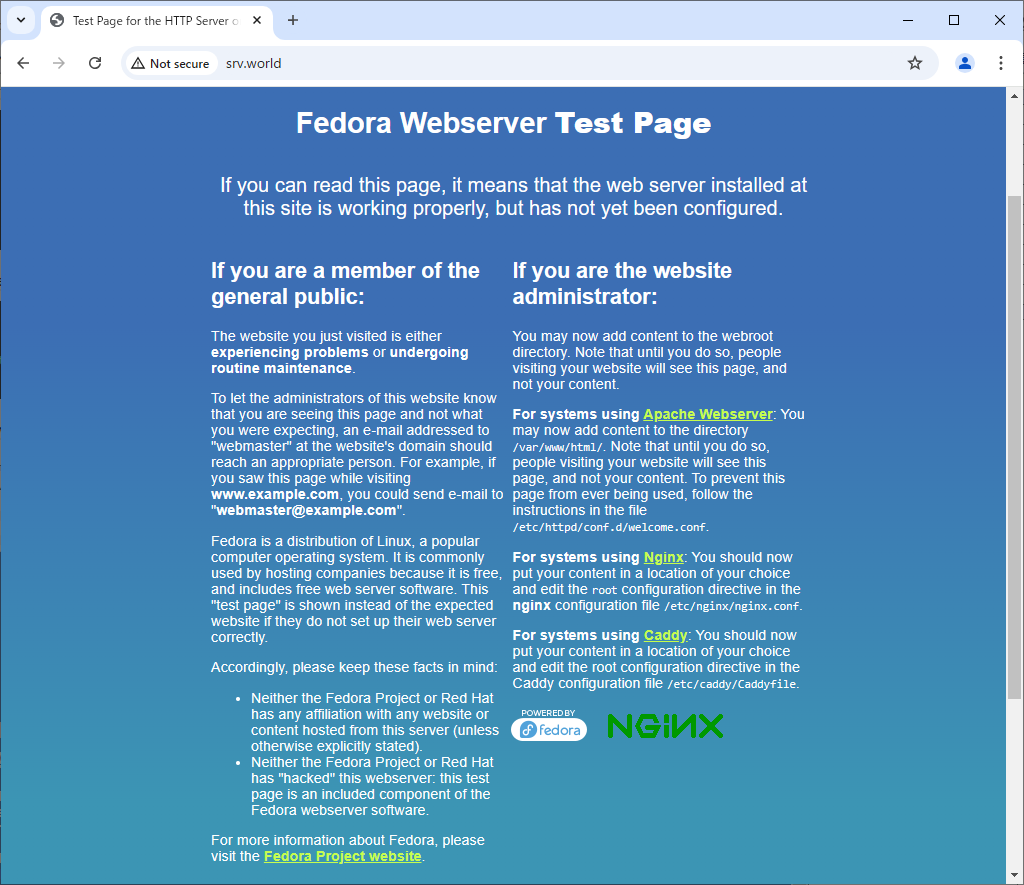This screenshot has height=885, width=1024.
Task: Open a new tab with plus button
Action: (x=293, y=20)
